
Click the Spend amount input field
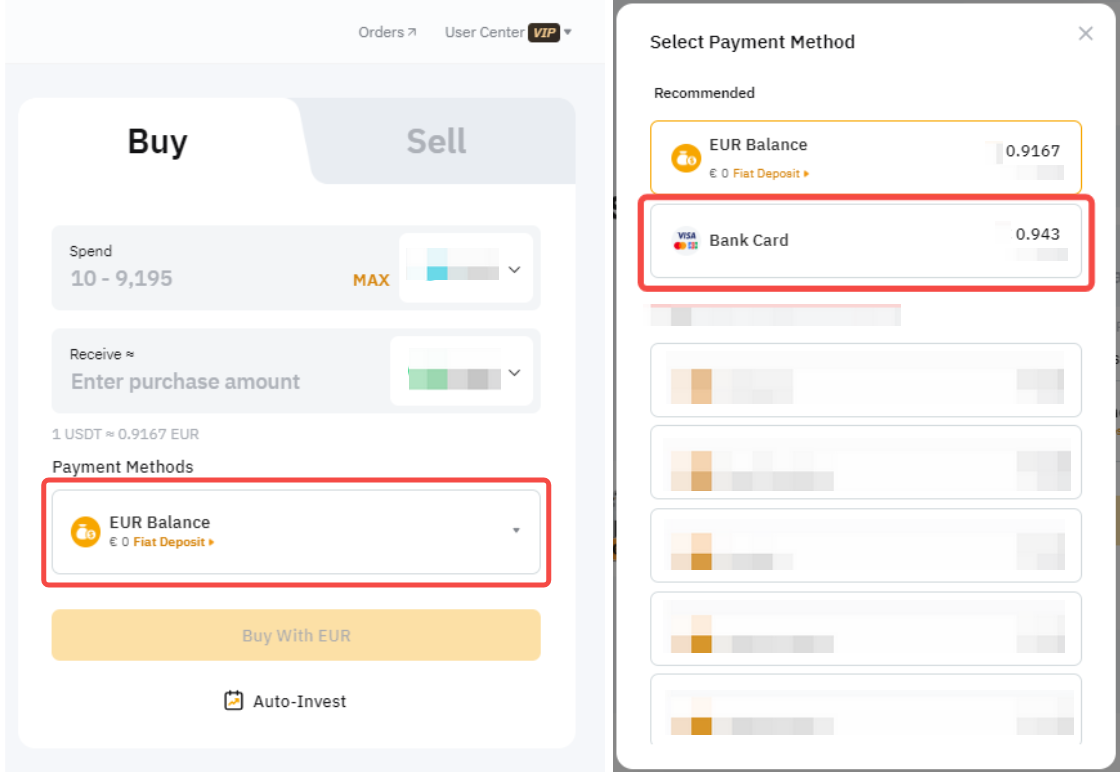[x=200, y=279]
